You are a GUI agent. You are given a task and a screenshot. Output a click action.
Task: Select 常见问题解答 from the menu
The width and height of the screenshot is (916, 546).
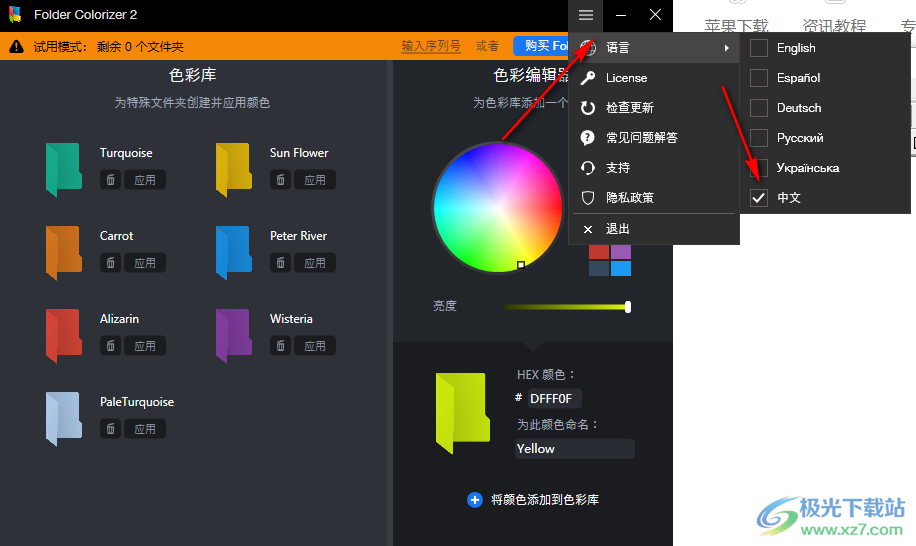click(x=654, y=138)
